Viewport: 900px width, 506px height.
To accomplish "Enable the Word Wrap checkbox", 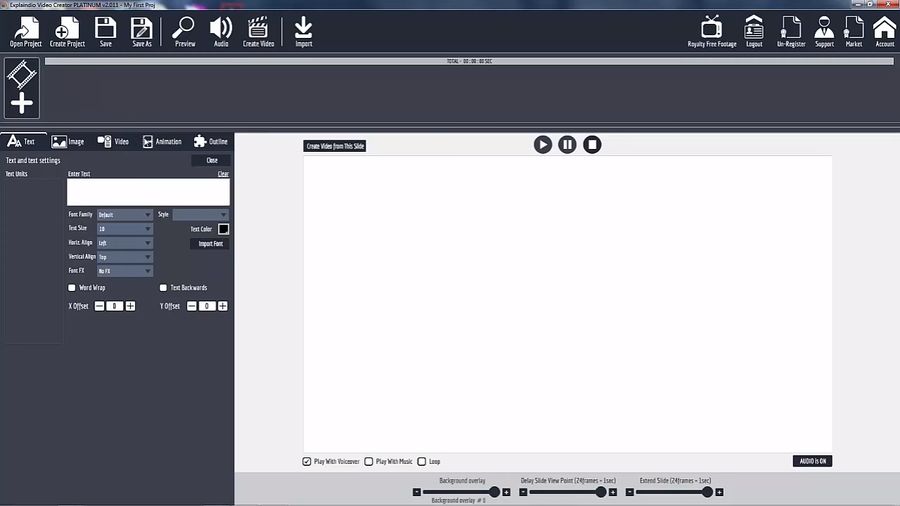I will [72, 287].
